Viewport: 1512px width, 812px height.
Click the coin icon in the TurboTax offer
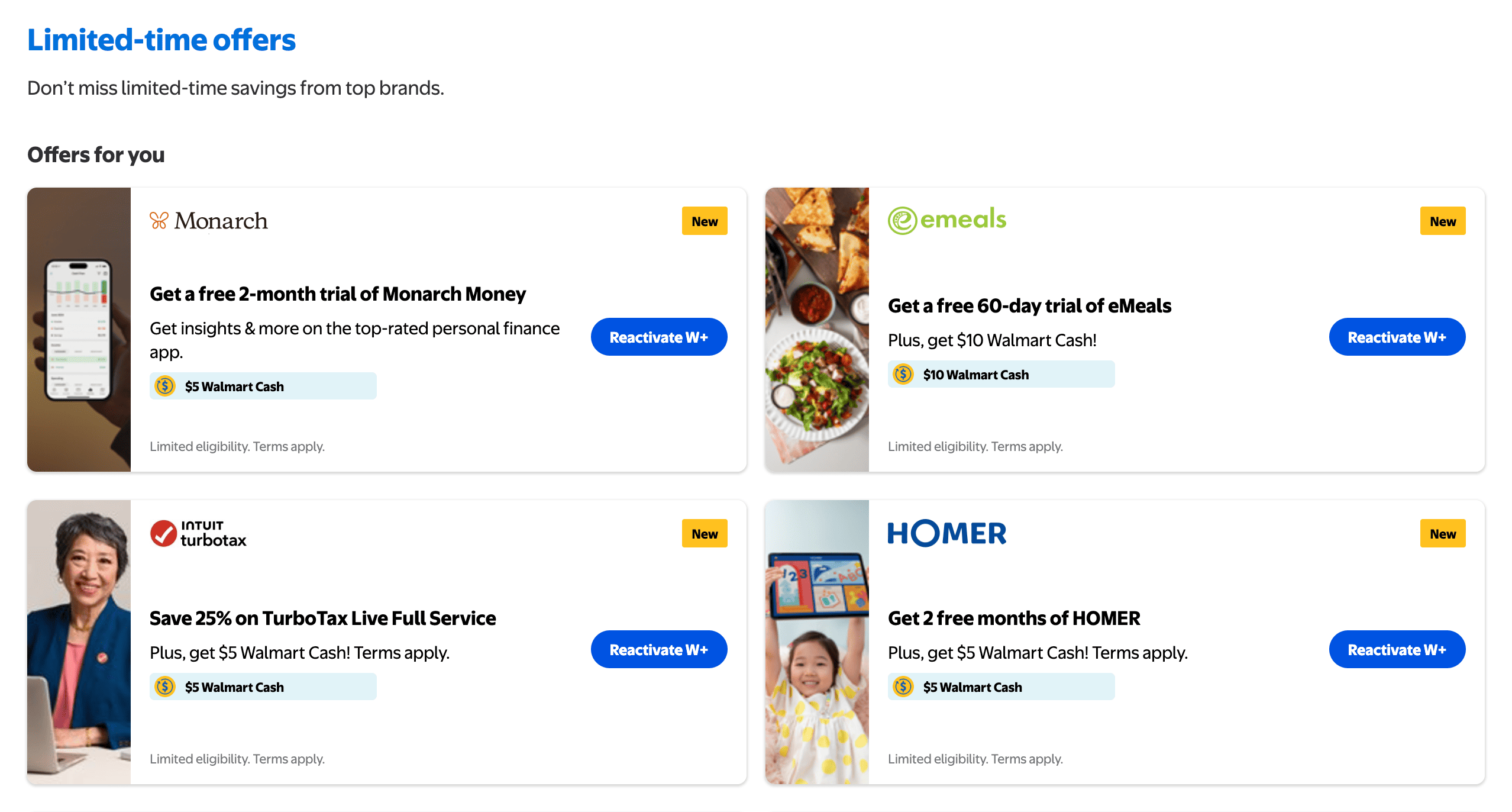pyautogui.click(x=165, y=687)
